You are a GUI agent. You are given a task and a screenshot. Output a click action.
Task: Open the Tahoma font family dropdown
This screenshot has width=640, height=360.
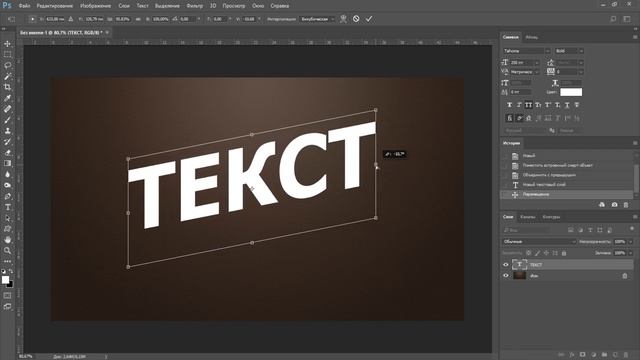point(547,51)
